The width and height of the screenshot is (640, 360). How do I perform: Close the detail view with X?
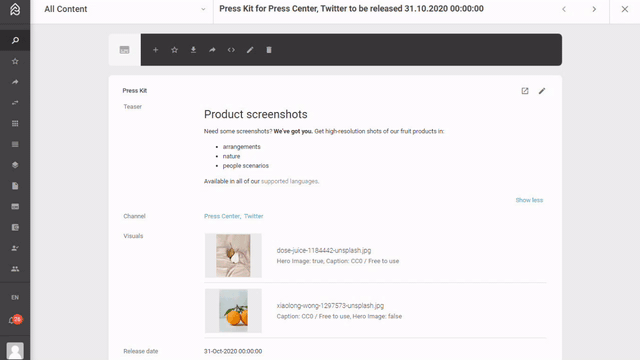[x=625, y=9]
